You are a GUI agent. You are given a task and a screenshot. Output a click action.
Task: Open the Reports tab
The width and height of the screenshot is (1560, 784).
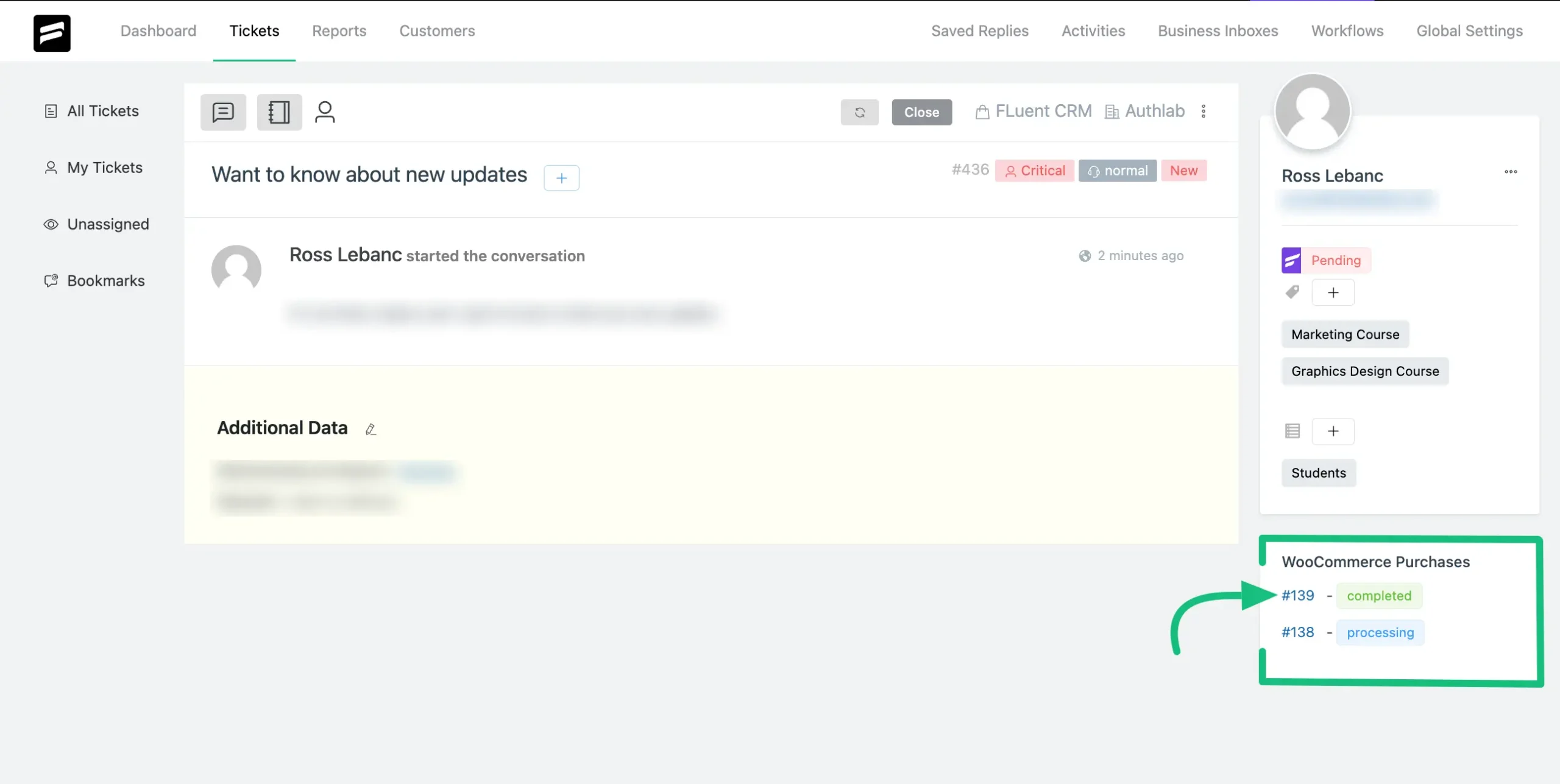coord(339,30)
